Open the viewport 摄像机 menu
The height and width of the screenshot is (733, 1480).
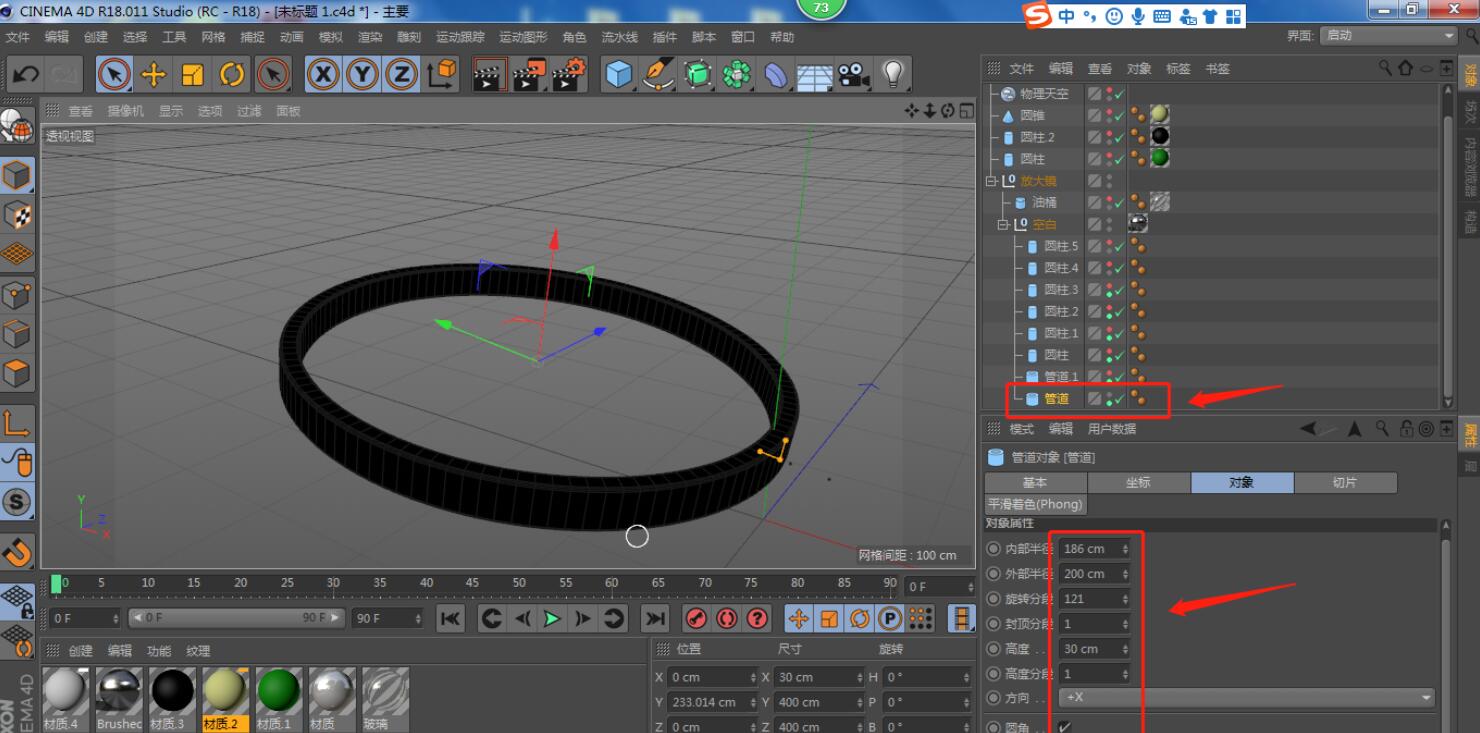click(x=126, y=111)
